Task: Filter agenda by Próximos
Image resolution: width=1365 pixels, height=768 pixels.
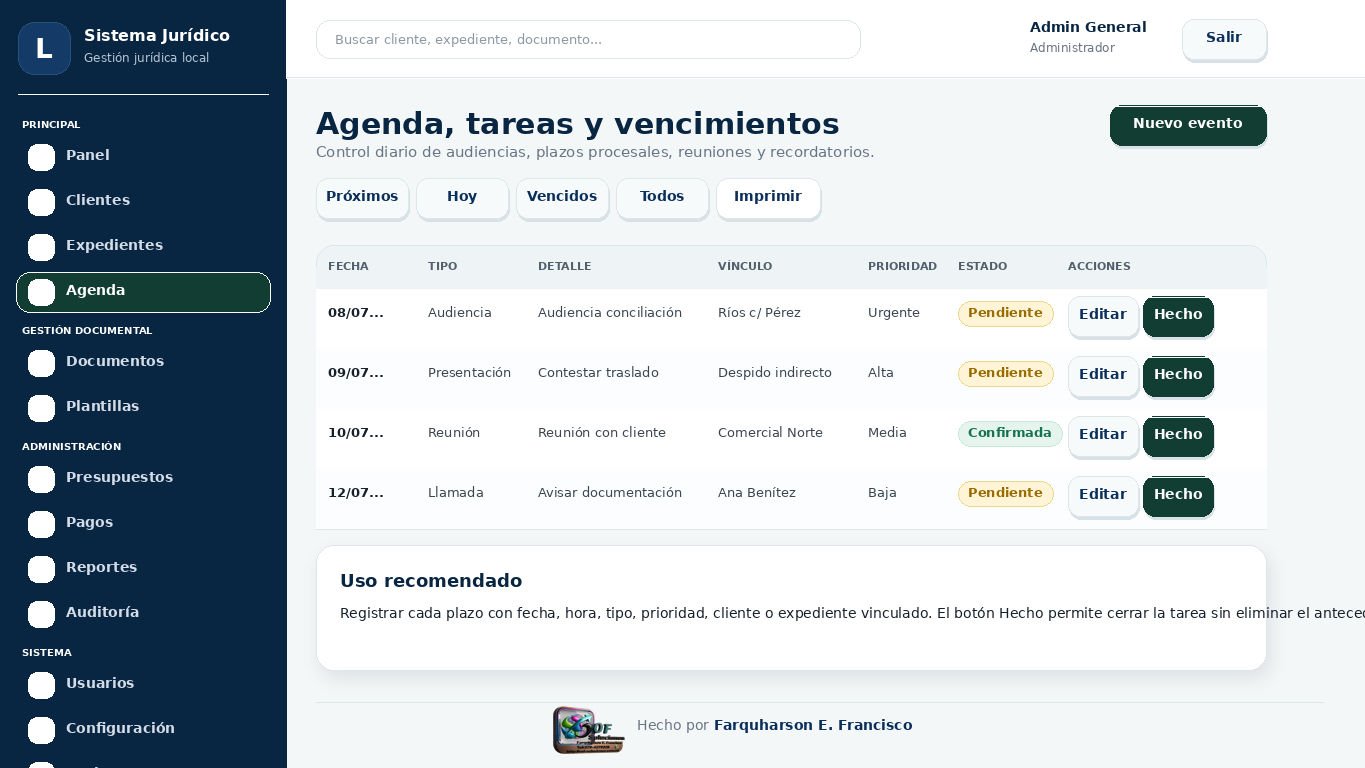Action: click(x=362, y=198)
